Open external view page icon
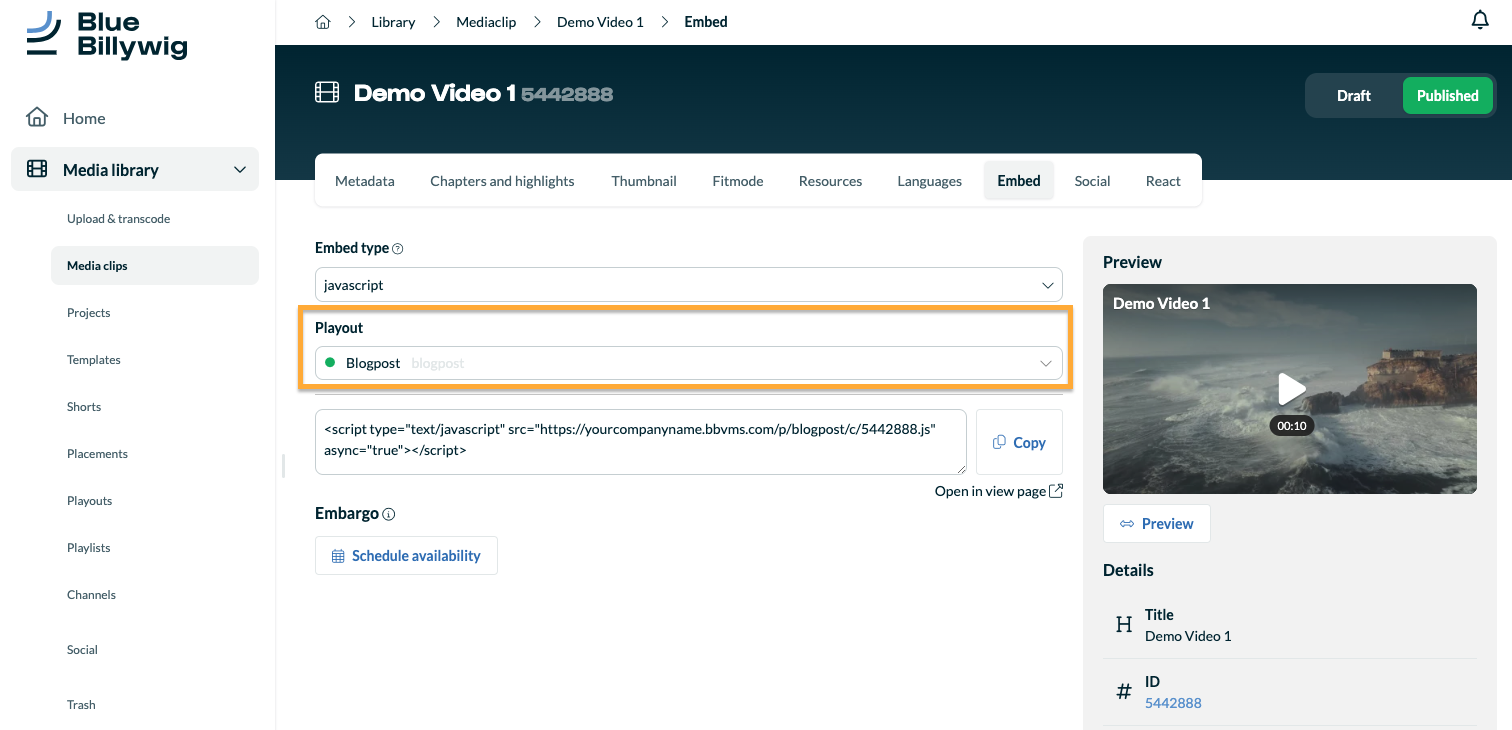Image resolution: width=1512 pixels, height=730 pixels. [1056, 491]
